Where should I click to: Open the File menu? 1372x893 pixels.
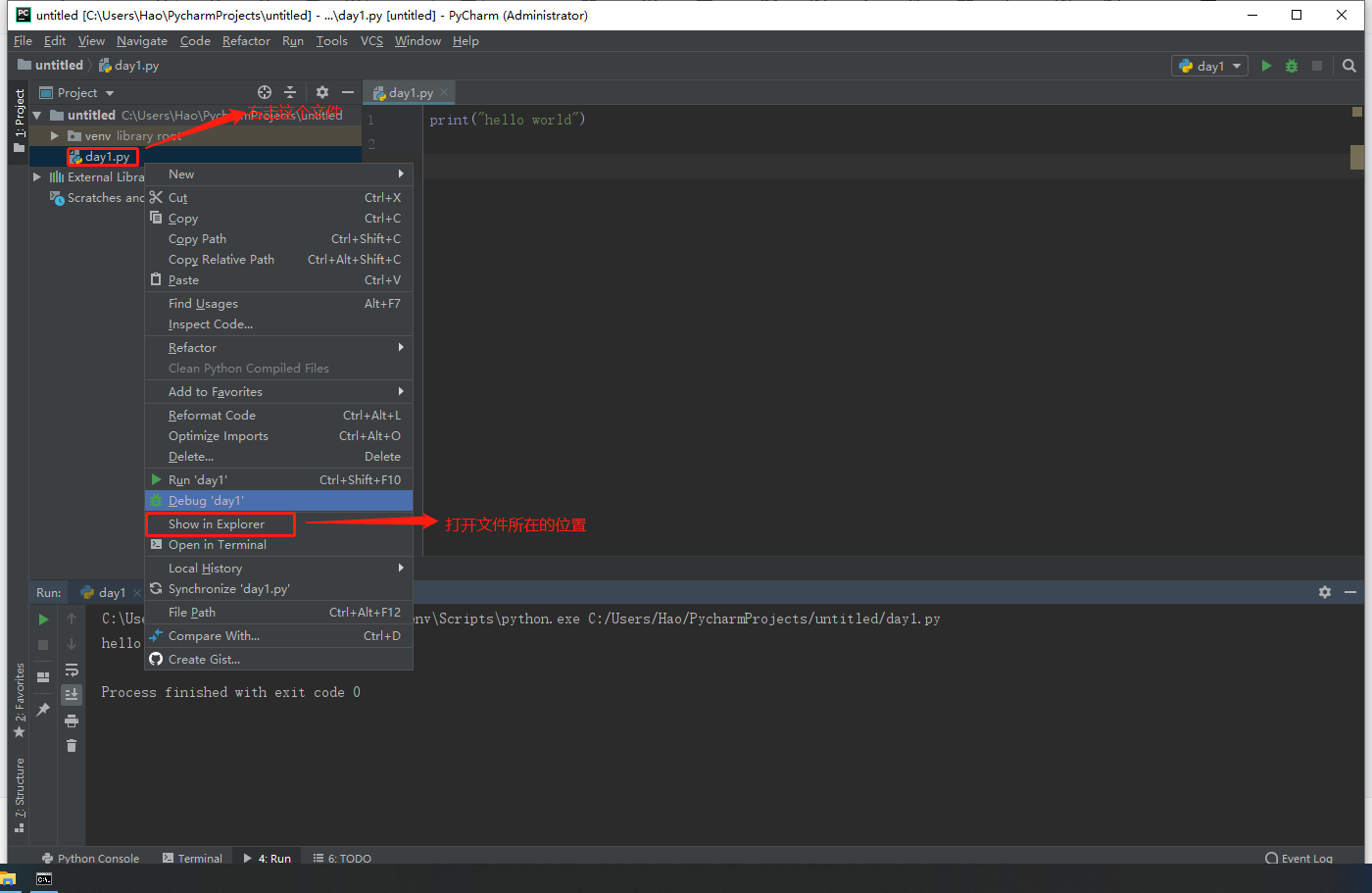23,41
